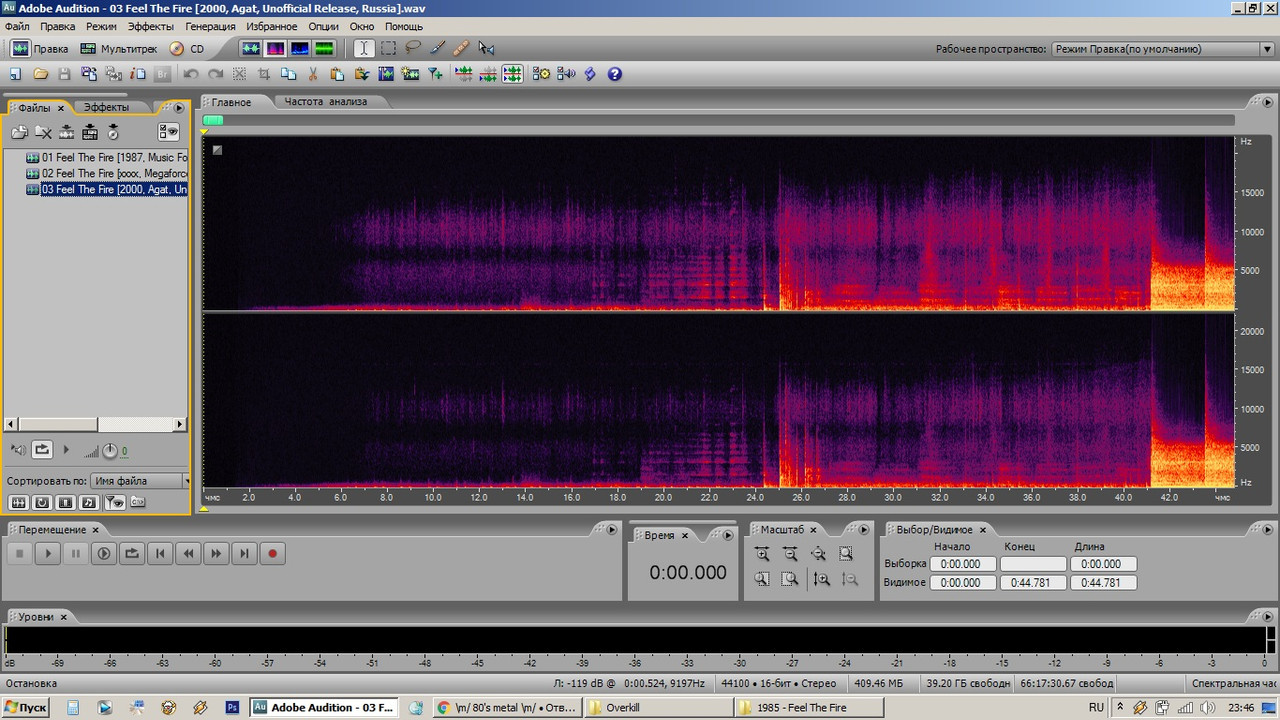Open Масштаб panel flyout menu arrow
Image resolution: width=1280 pixels, height=720 pixels.
pos(864,530)
